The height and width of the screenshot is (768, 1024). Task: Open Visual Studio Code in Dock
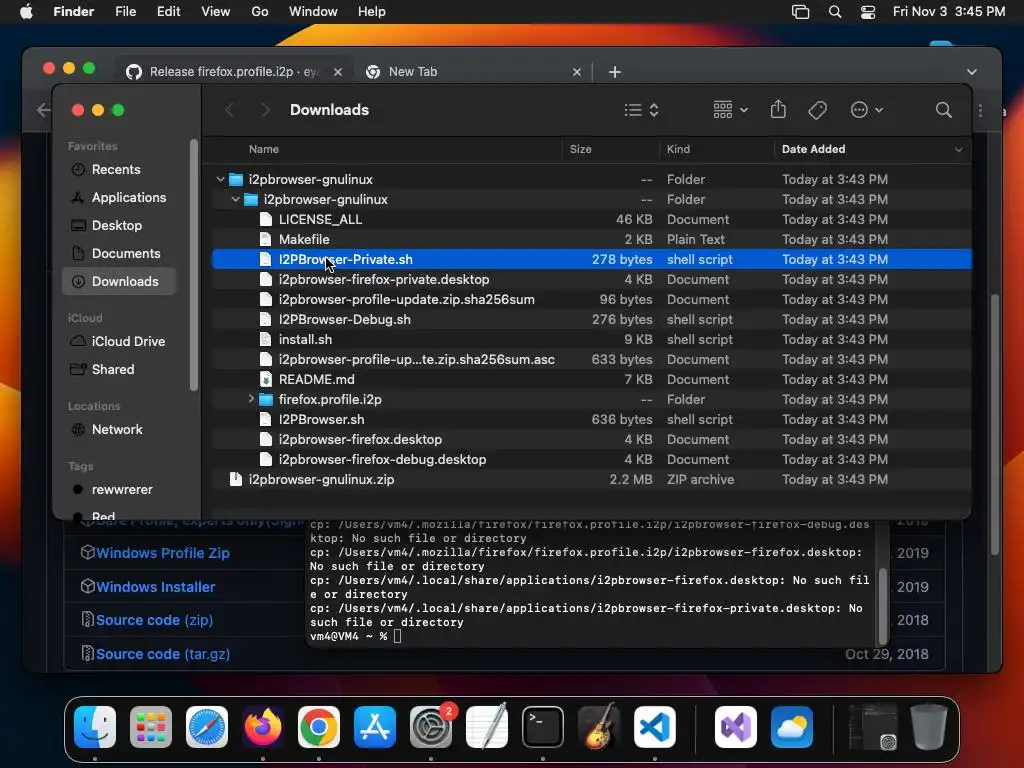tap(654, 727)
